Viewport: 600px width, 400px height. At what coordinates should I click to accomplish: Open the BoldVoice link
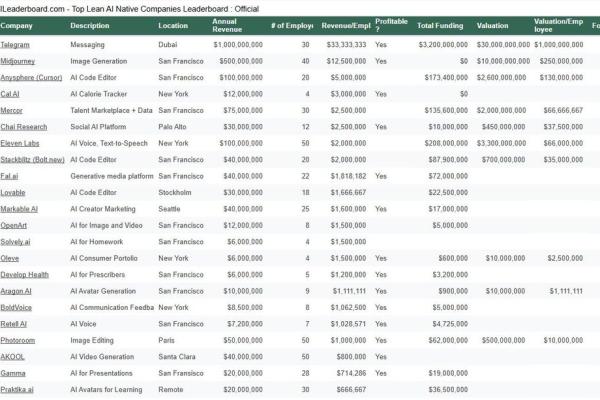click(x=16, y=308)
